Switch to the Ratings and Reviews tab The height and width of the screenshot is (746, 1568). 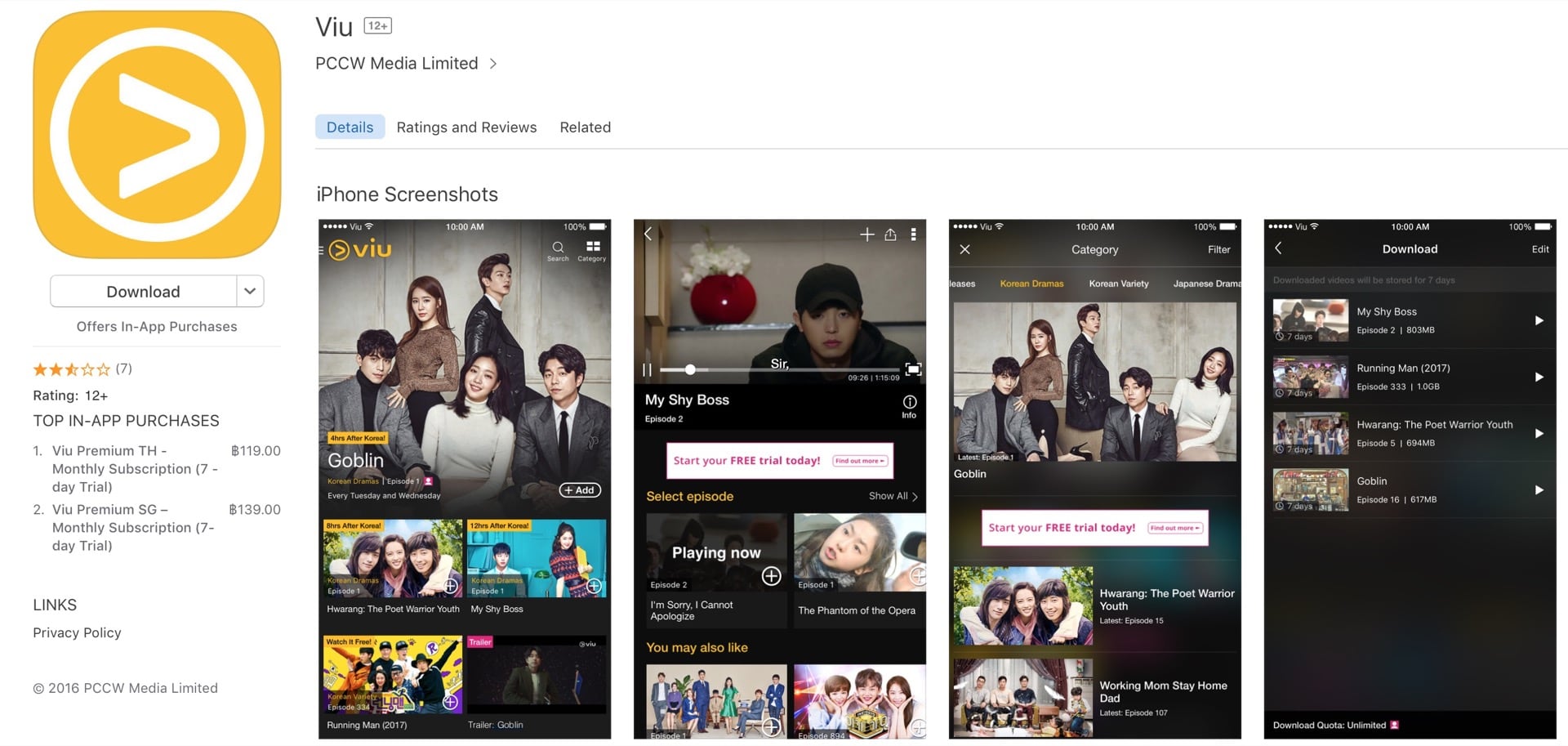click(x=466, y=127)
